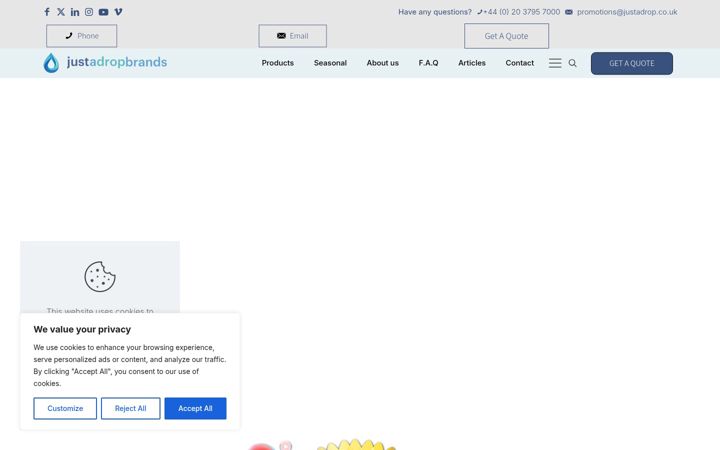Click the cookie icon in the notice box
Image resolution: width=720 pixels, height=450 pixels.
100,276
